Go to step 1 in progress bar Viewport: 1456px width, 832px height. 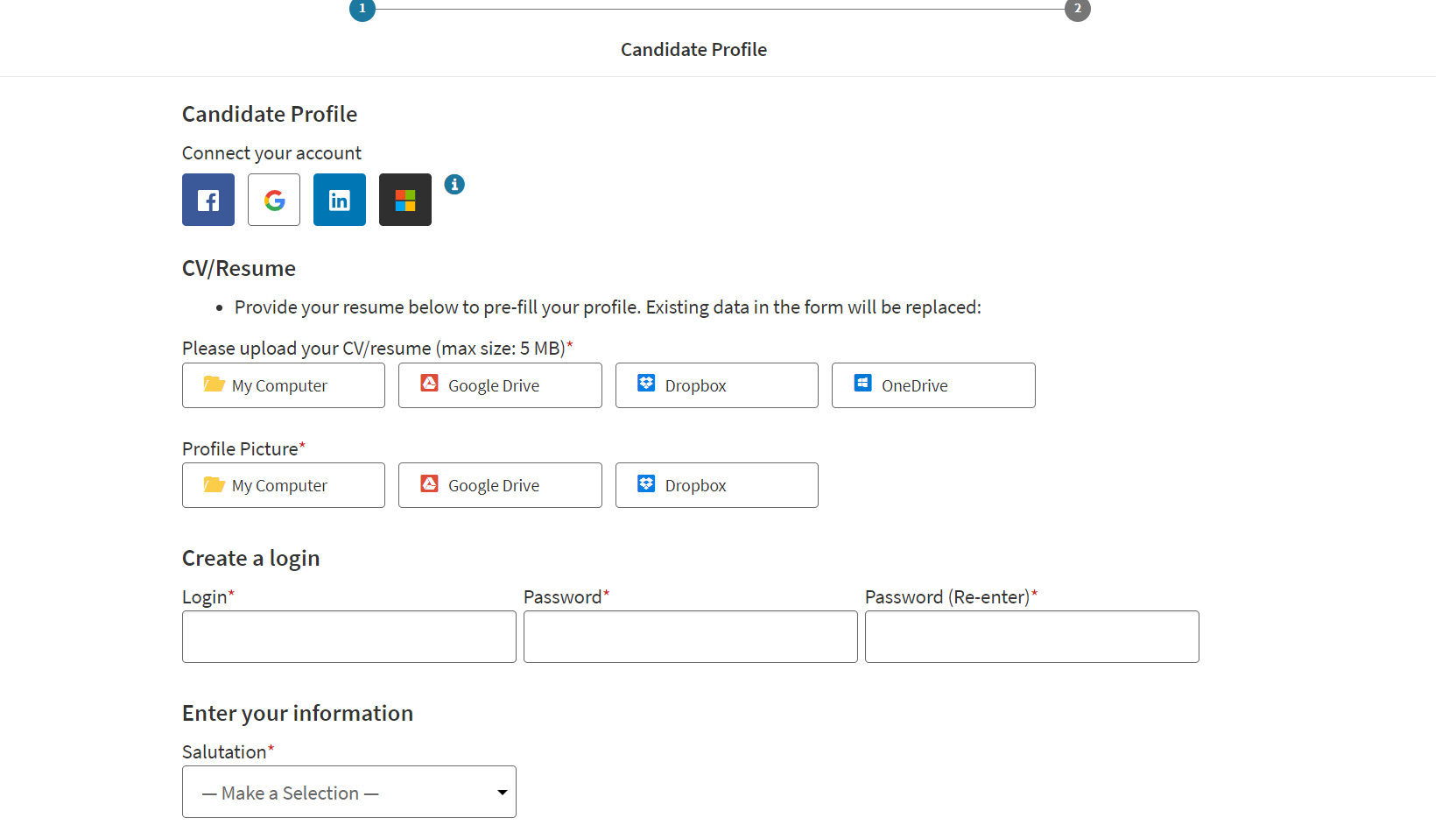[x=362, y=9]
